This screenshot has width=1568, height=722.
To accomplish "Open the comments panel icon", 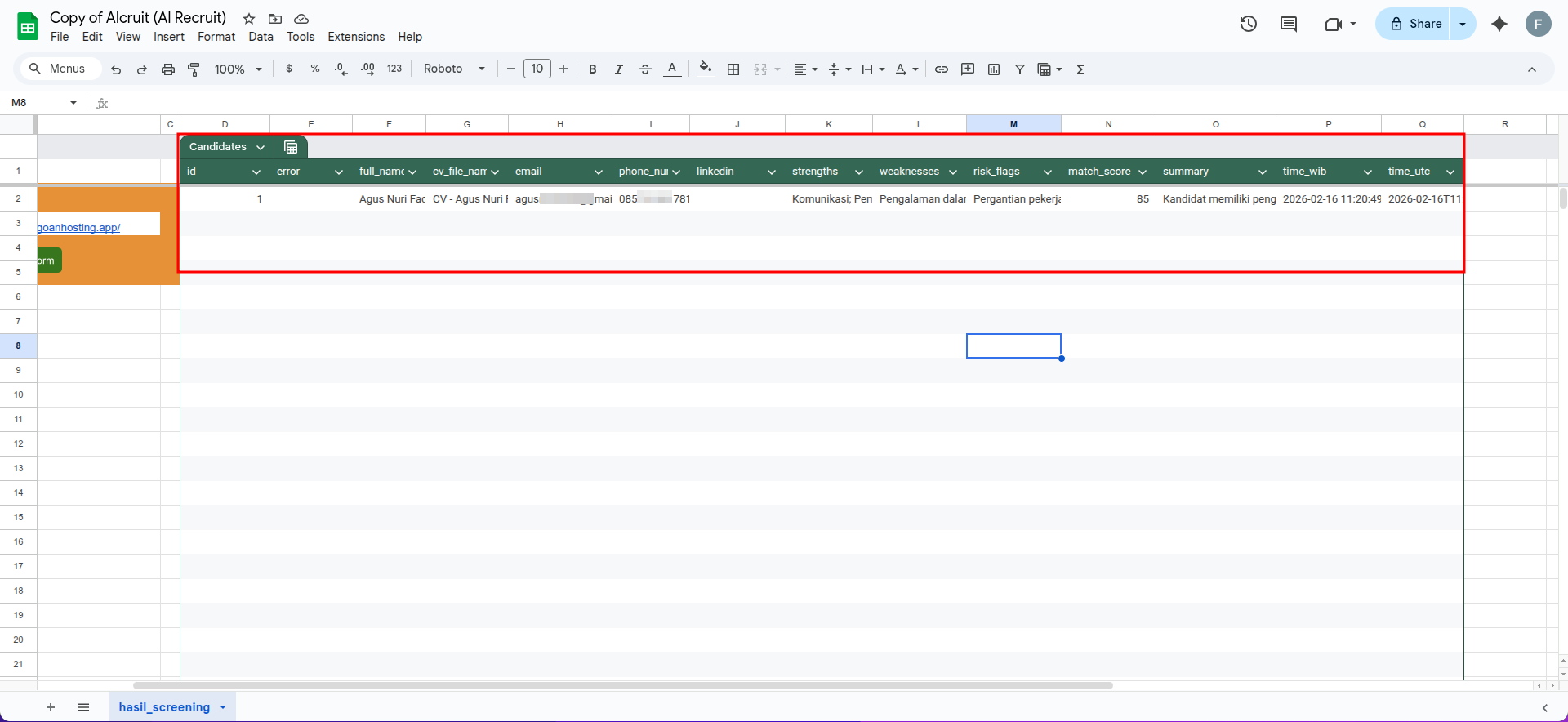I will pos(1289,24).
